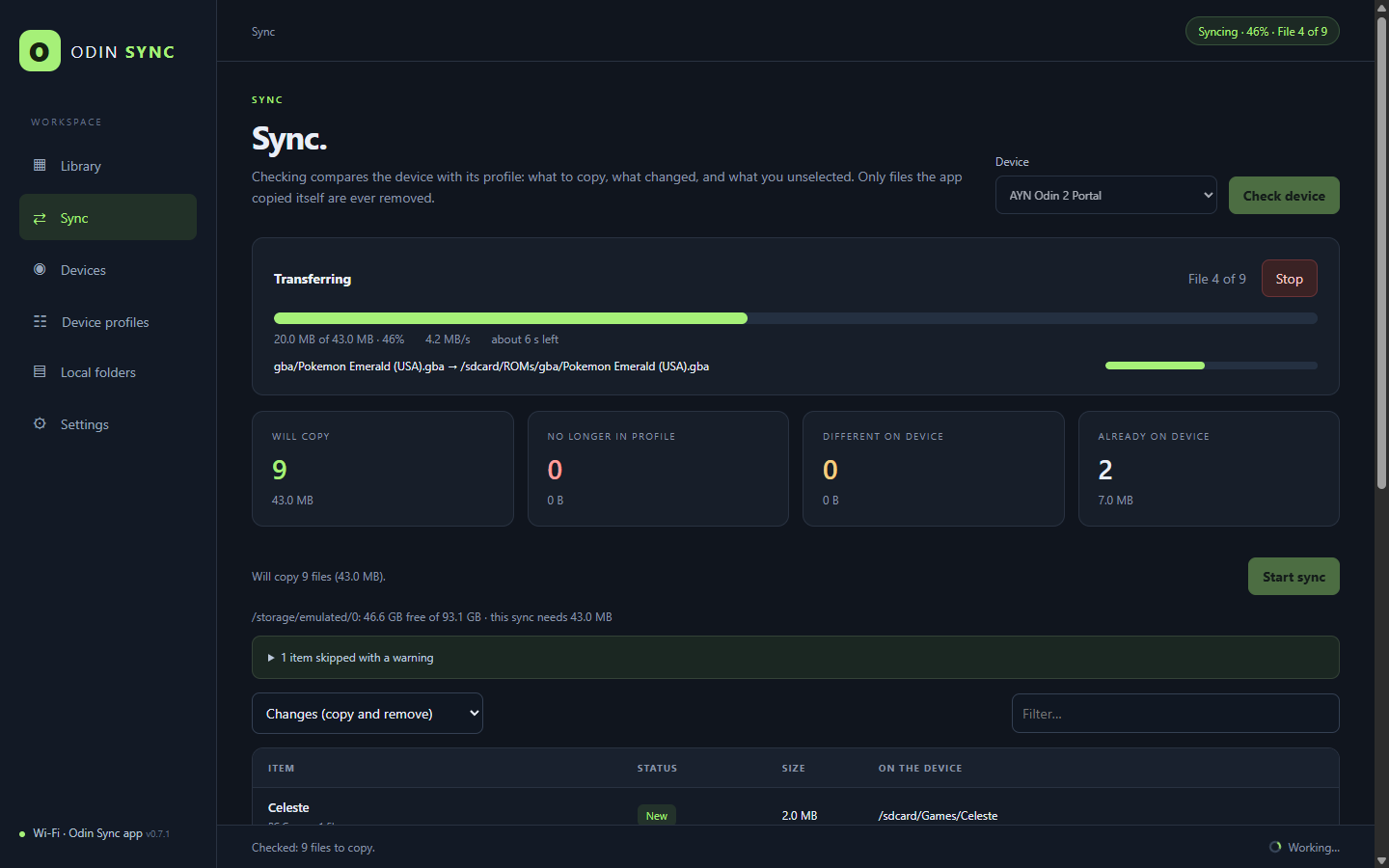Viewport: 1389px width, 868px height.
Task: Open Device profiles page
Action: click(108, 322)
